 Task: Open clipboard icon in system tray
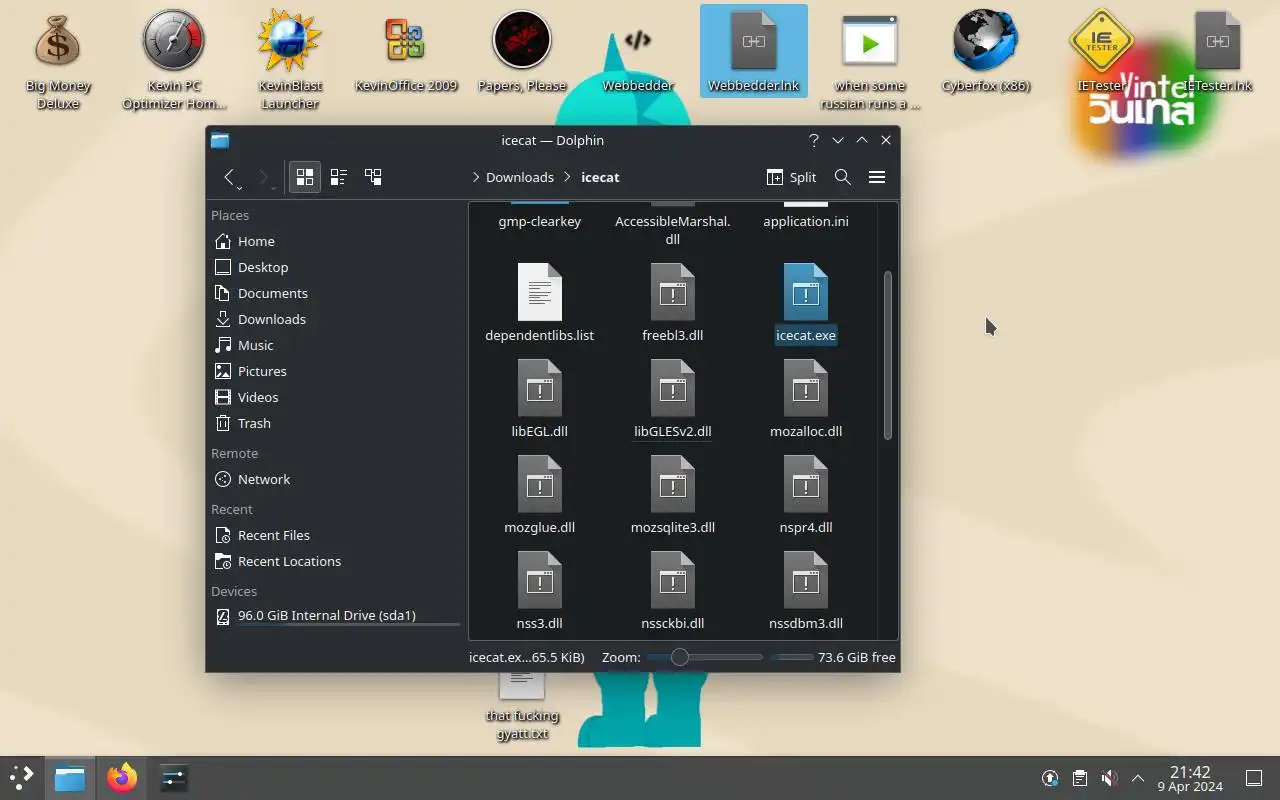pos(1080,778)
